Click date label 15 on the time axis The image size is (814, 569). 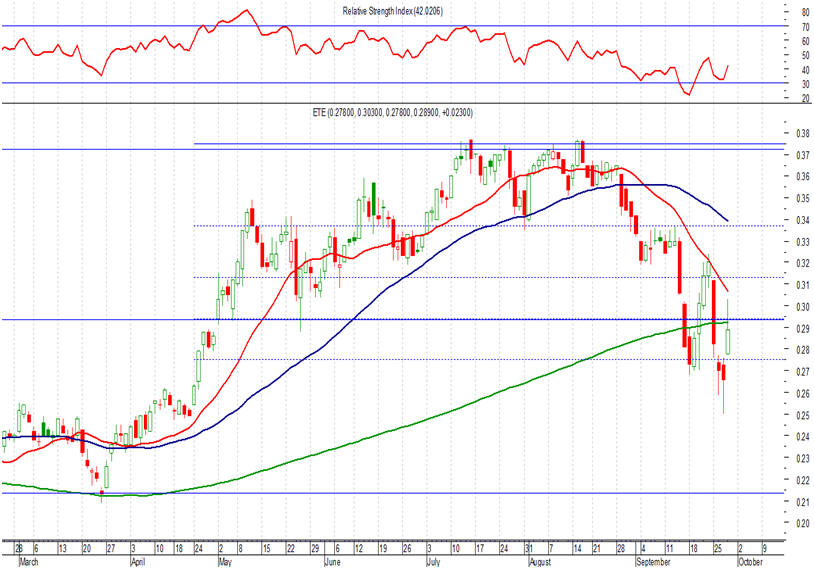[x=266, y=549]
